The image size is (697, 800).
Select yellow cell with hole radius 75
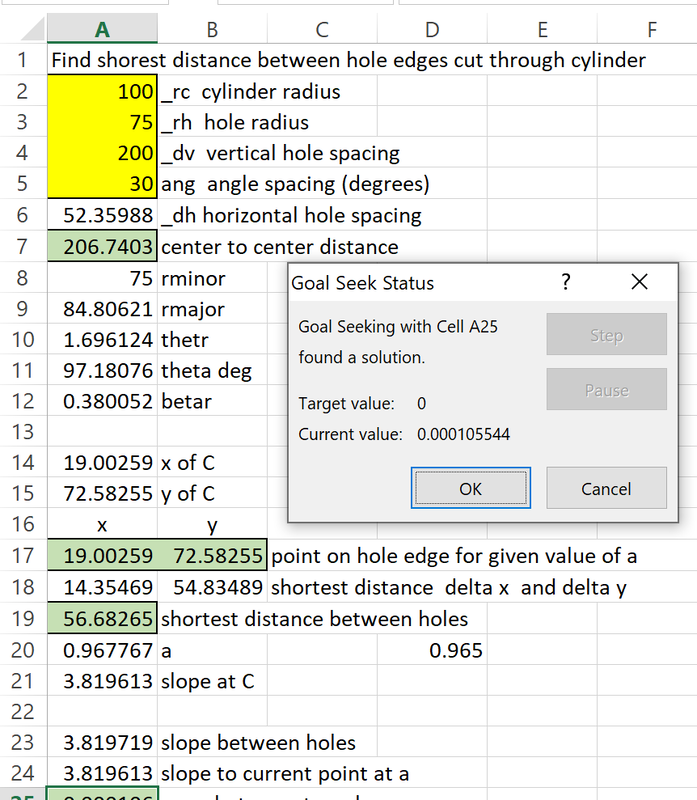coord(103,122)
